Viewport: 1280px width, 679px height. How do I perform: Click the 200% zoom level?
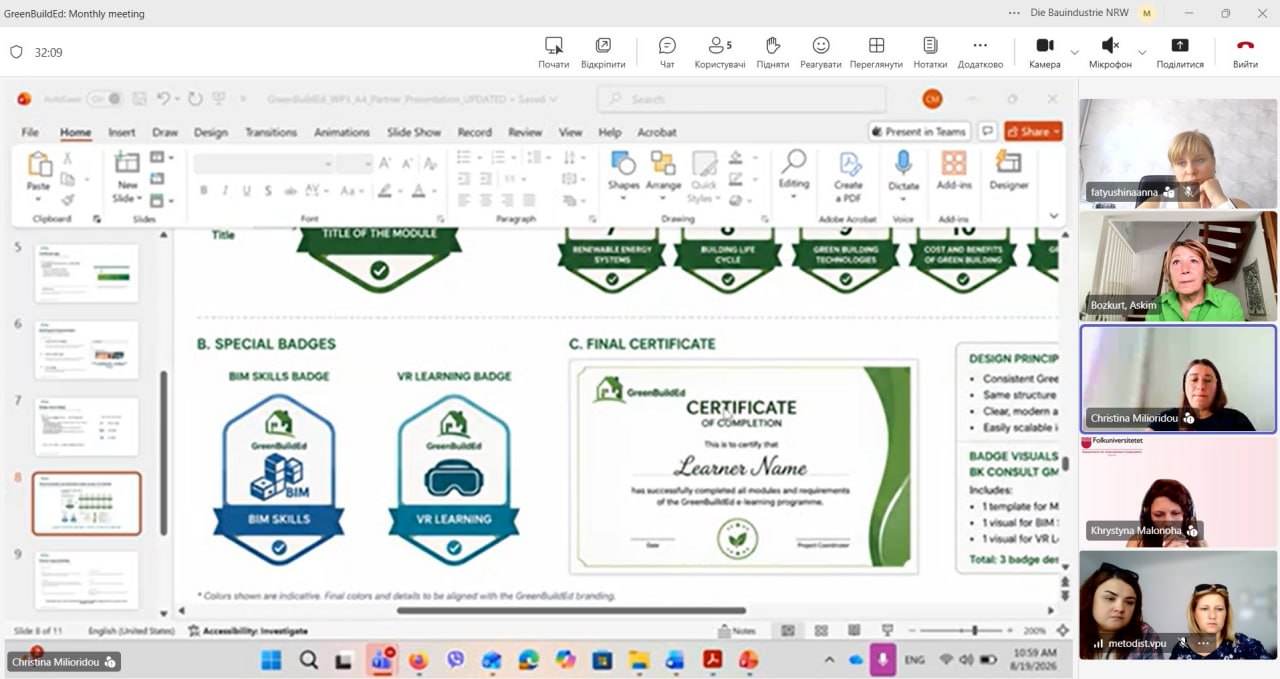click(1033, 631)
